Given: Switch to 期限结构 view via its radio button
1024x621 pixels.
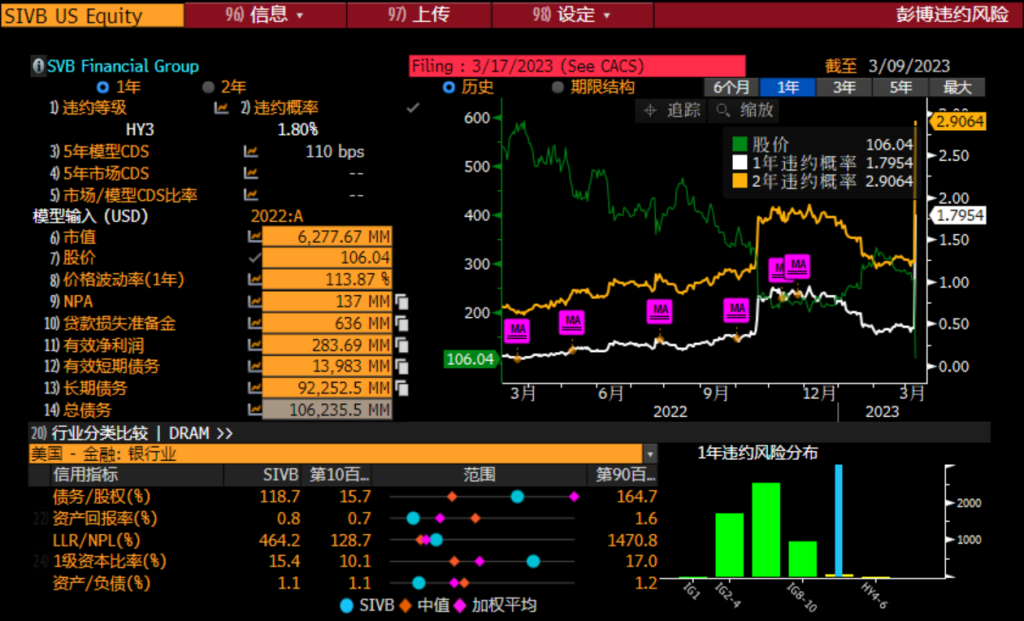Looking at the screenshot, I should click(558, 86).
